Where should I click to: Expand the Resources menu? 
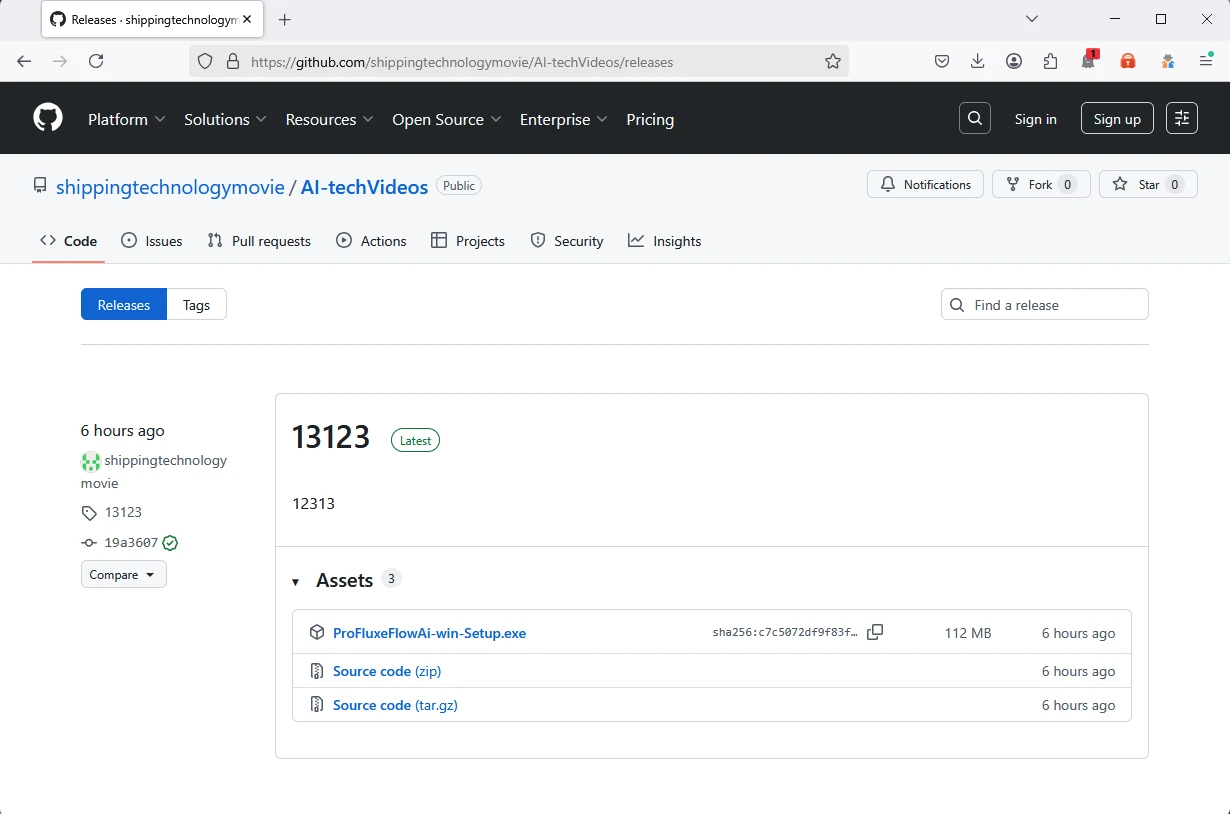click(330, 119)
